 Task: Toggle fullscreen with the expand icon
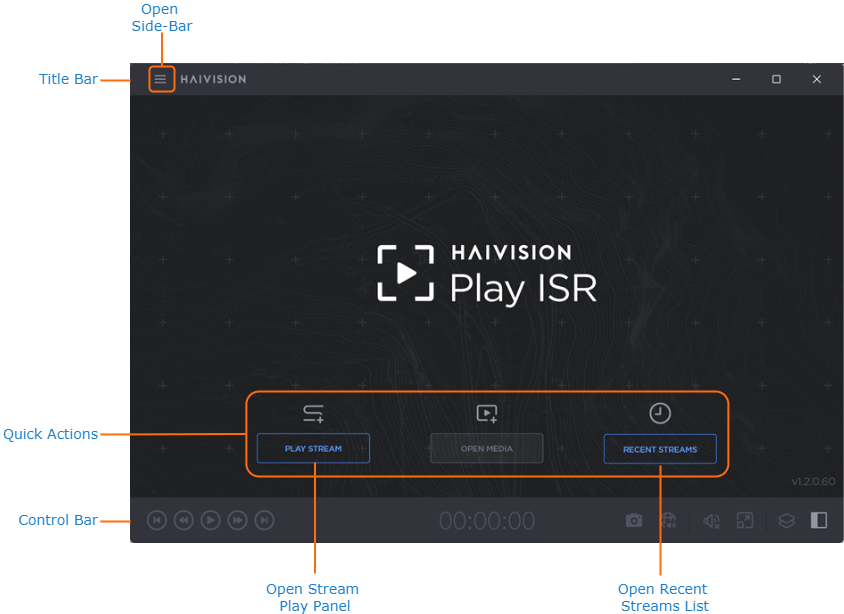point(745,520)
